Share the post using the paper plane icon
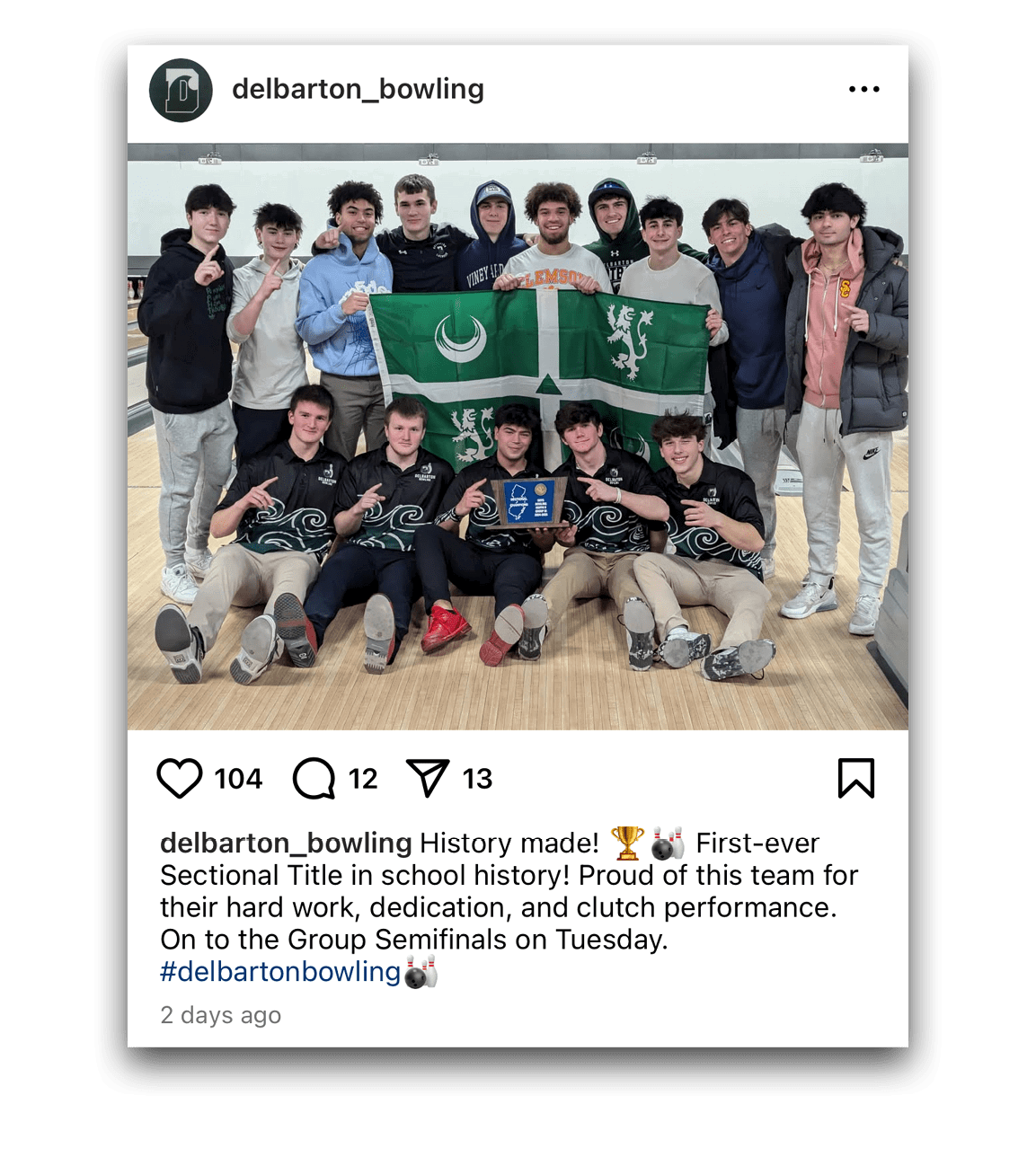 tap(428, 778)
